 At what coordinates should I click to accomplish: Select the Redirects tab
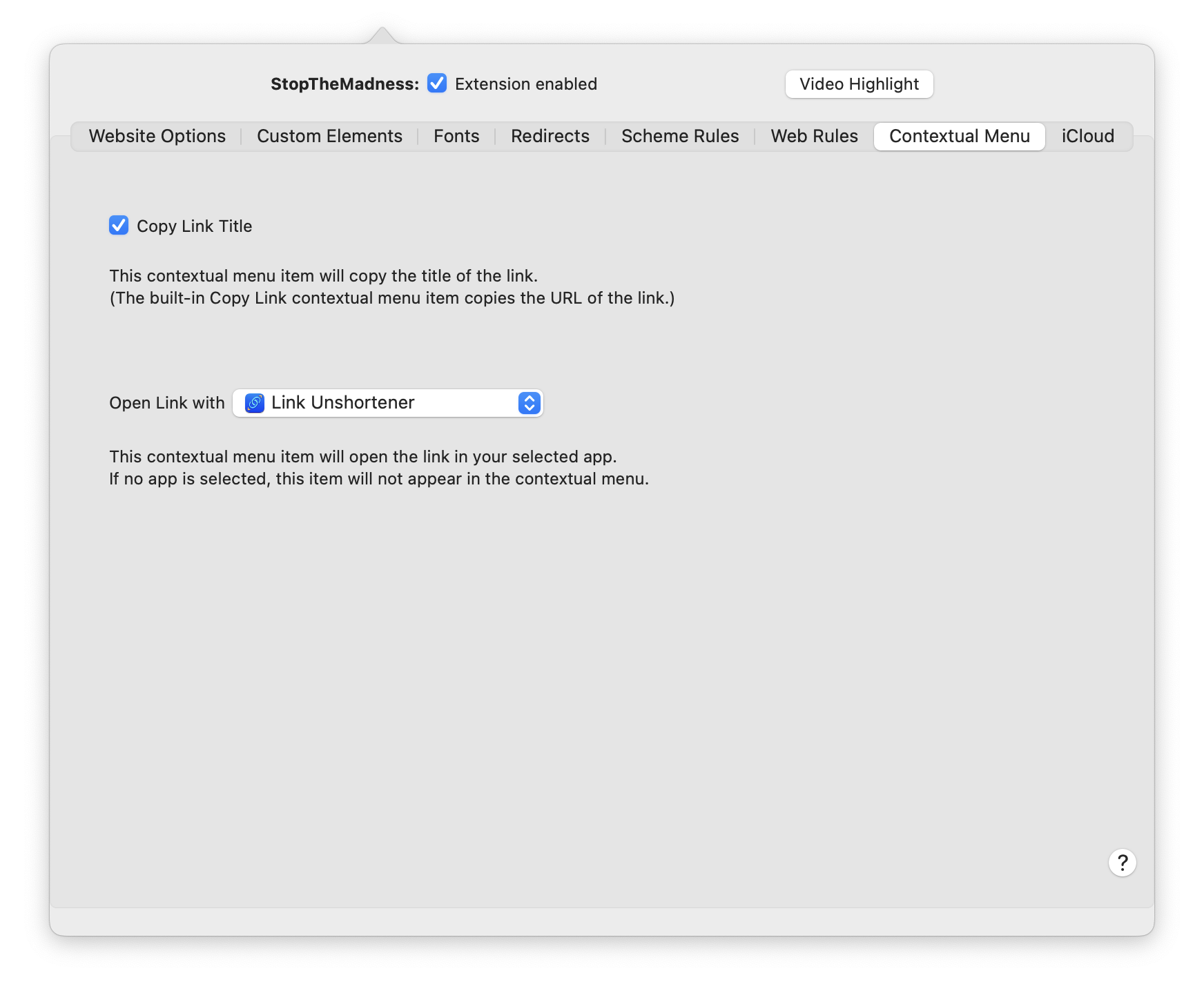pyautogui.click(x=550, y=137)
